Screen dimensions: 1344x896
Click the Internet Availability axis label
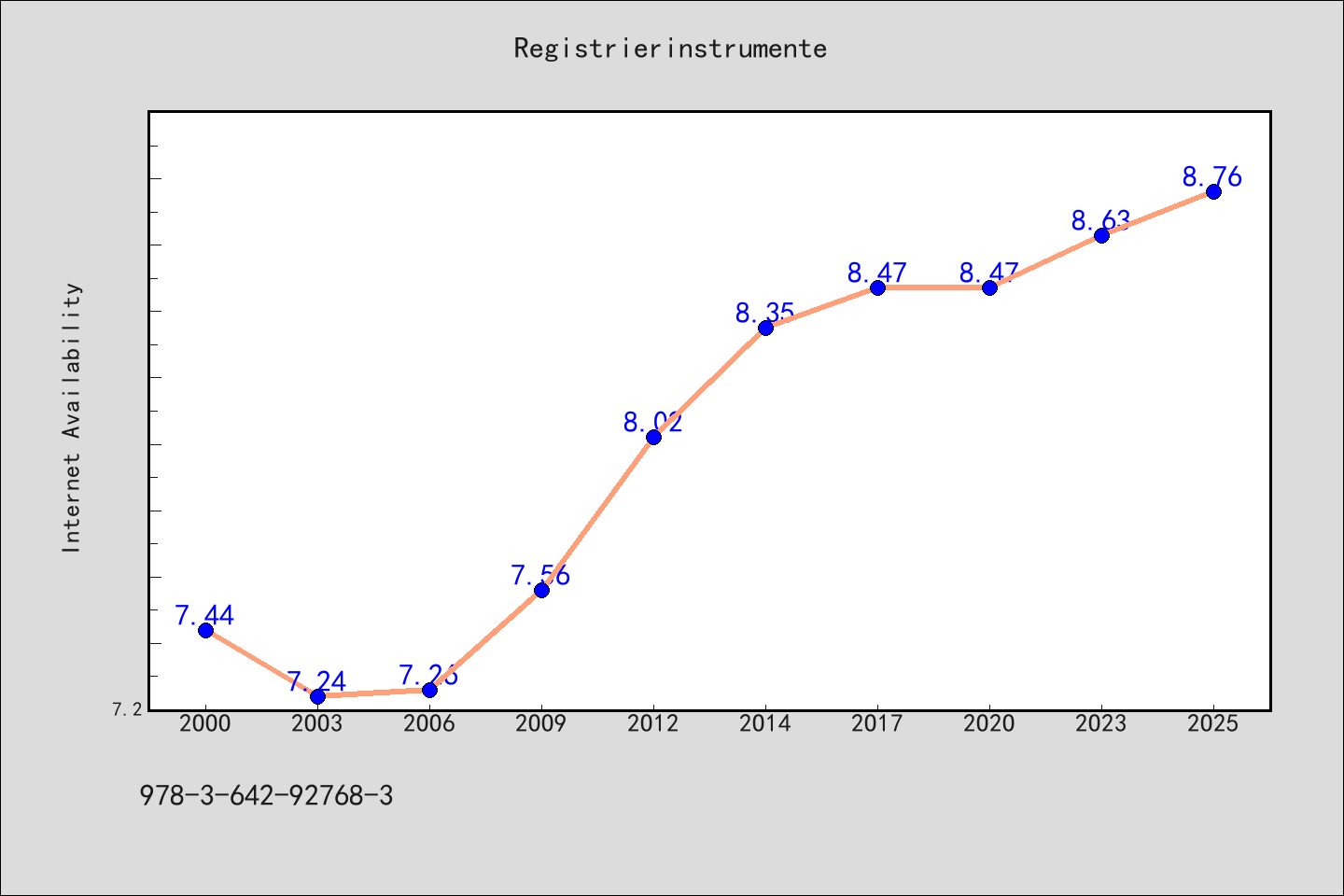(x=72, y=417)
